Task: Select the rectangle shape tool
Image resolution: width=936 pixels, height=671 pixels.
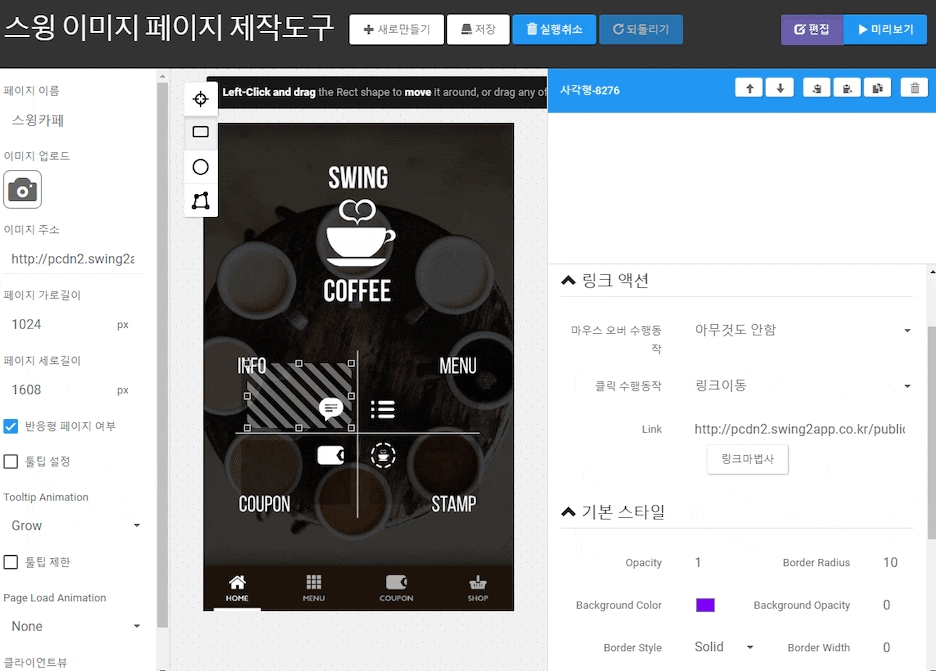Action: click(201, 132)
